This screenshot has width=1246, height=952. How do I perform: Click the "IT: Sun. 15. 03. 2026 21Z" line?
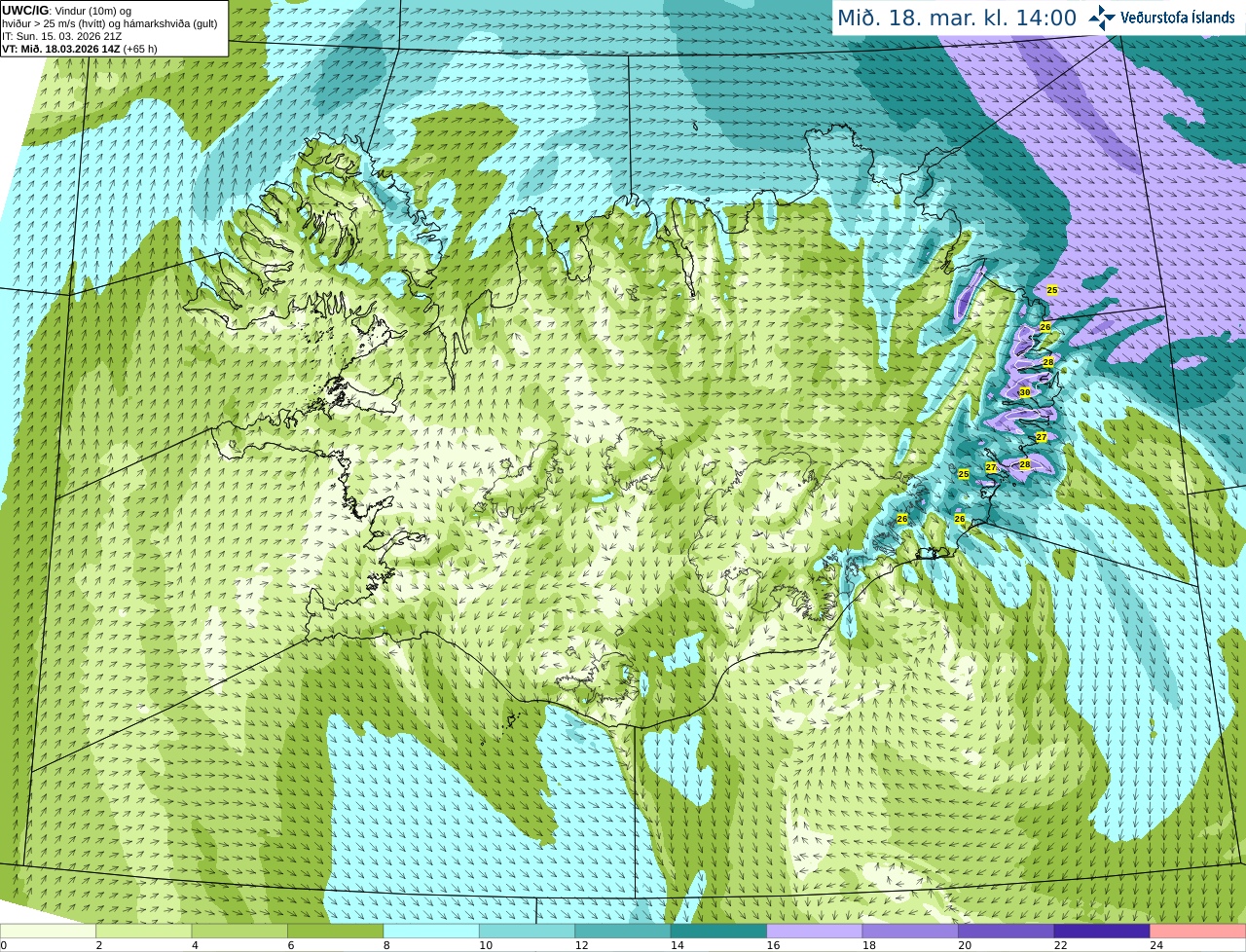(x=61, y=36)
